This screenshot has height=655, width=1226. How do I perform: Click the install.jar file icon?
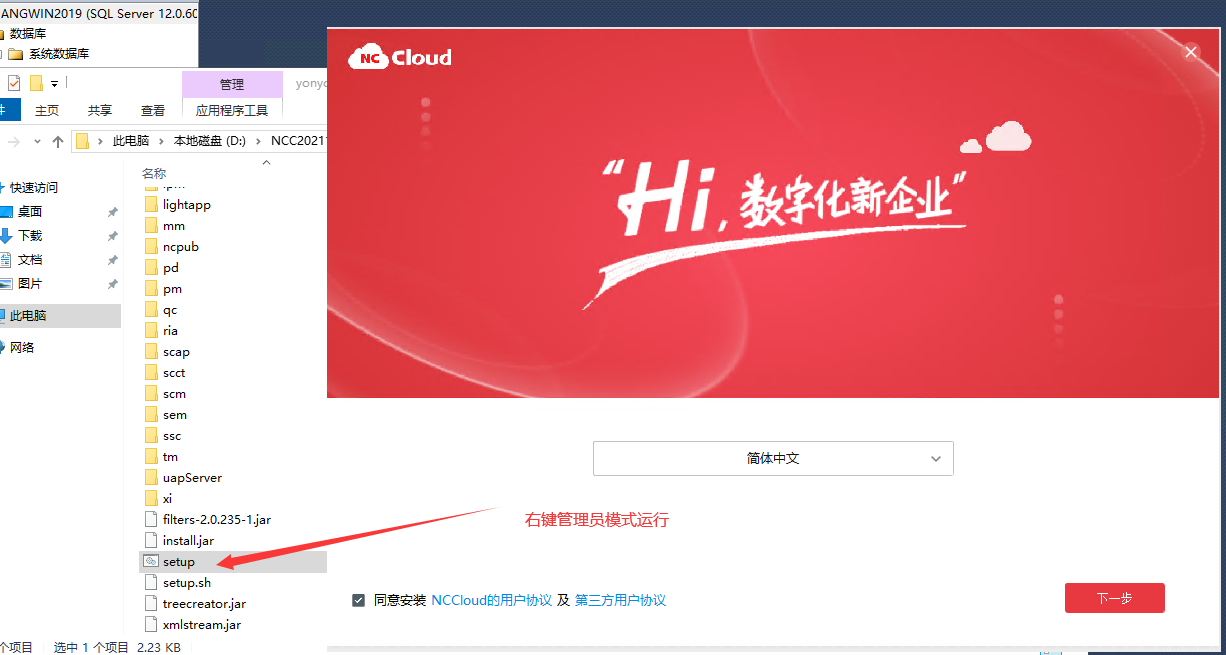151,541
